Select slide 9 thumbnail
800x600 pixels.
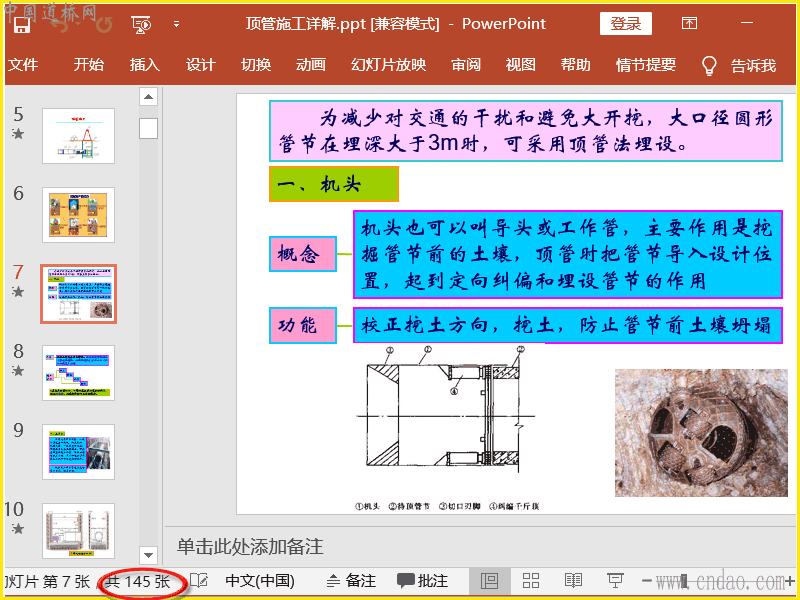pyautogui.click(x=79, y=452)
